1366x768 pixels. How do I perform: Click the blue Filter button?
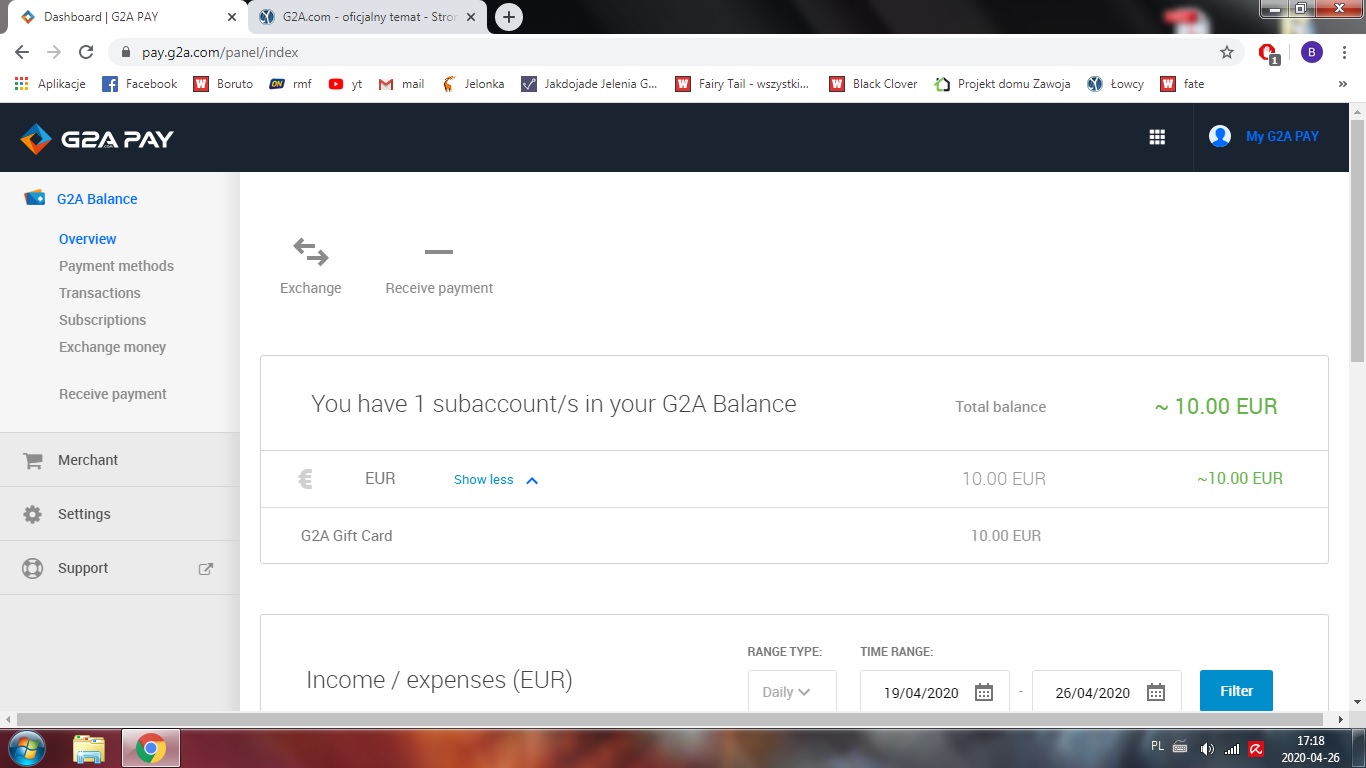(1236, 691)
